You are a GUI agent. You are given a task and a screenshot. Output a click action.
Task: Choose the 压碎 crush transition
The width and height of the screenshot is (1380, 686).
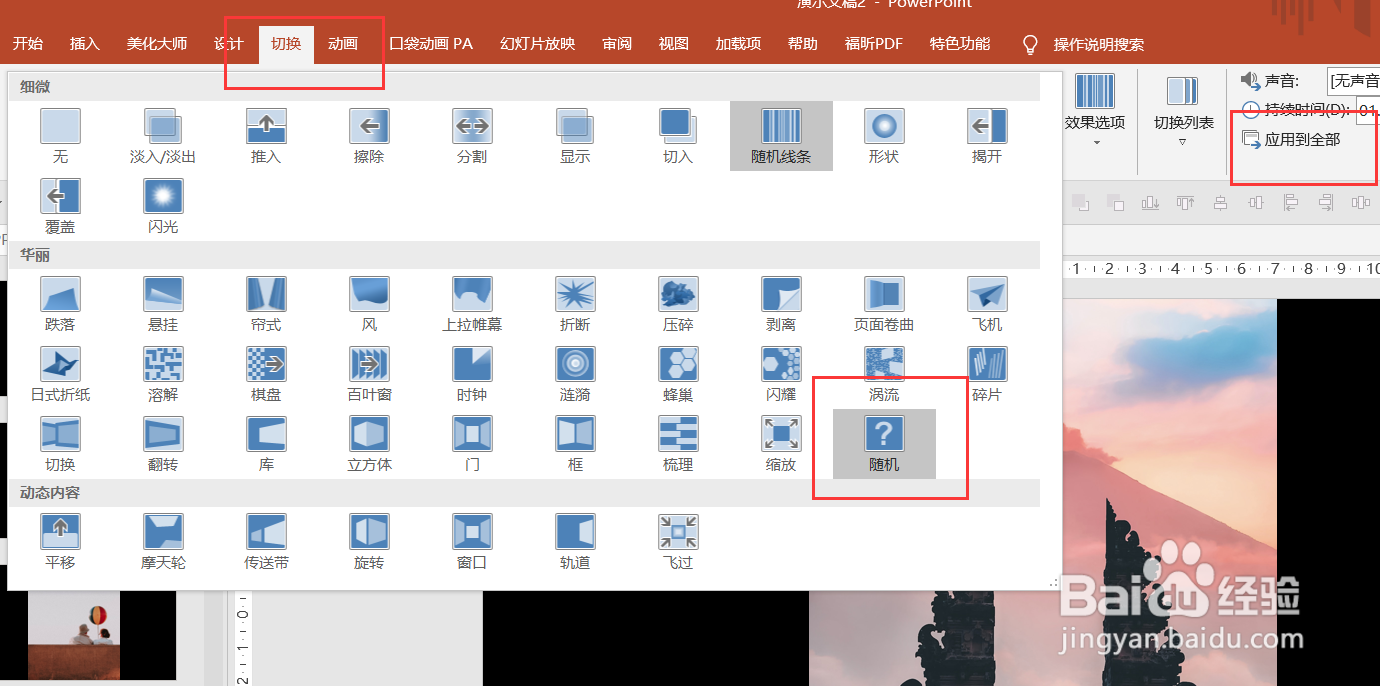(x=678, y=304)
